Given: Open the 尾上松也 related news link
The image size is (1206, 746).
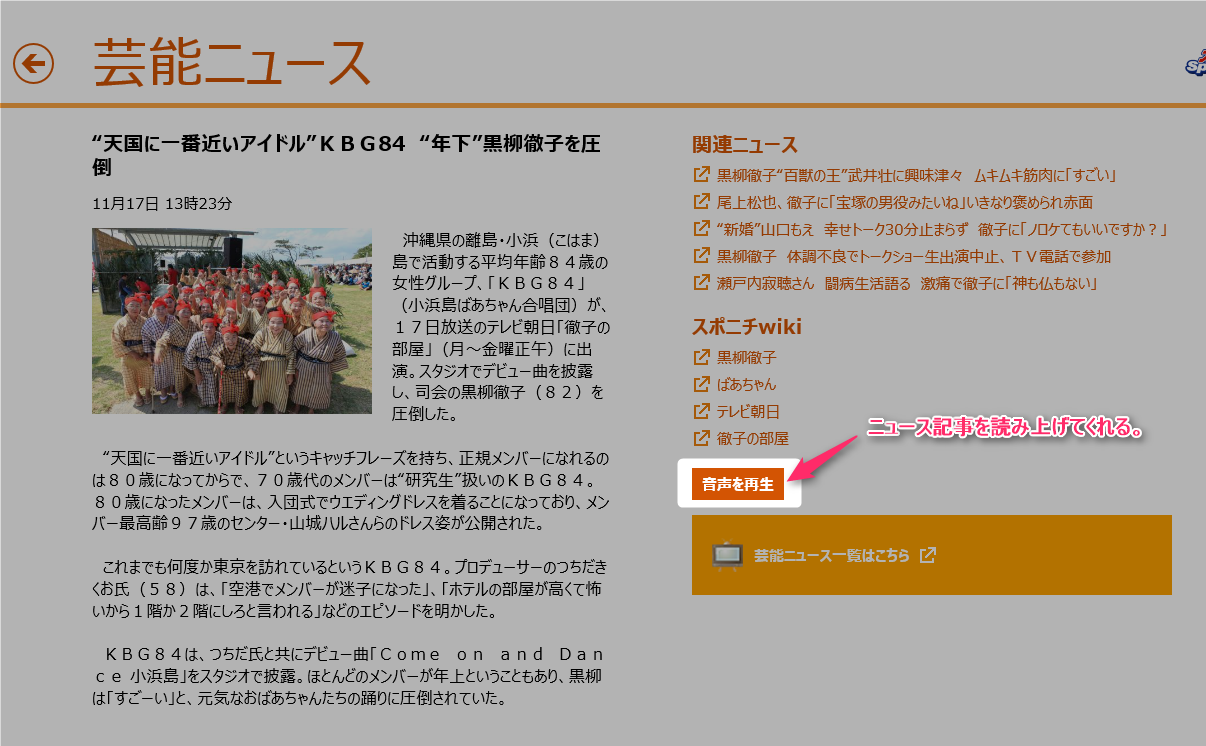Looking at the screenshot, I should click(905, 203).
